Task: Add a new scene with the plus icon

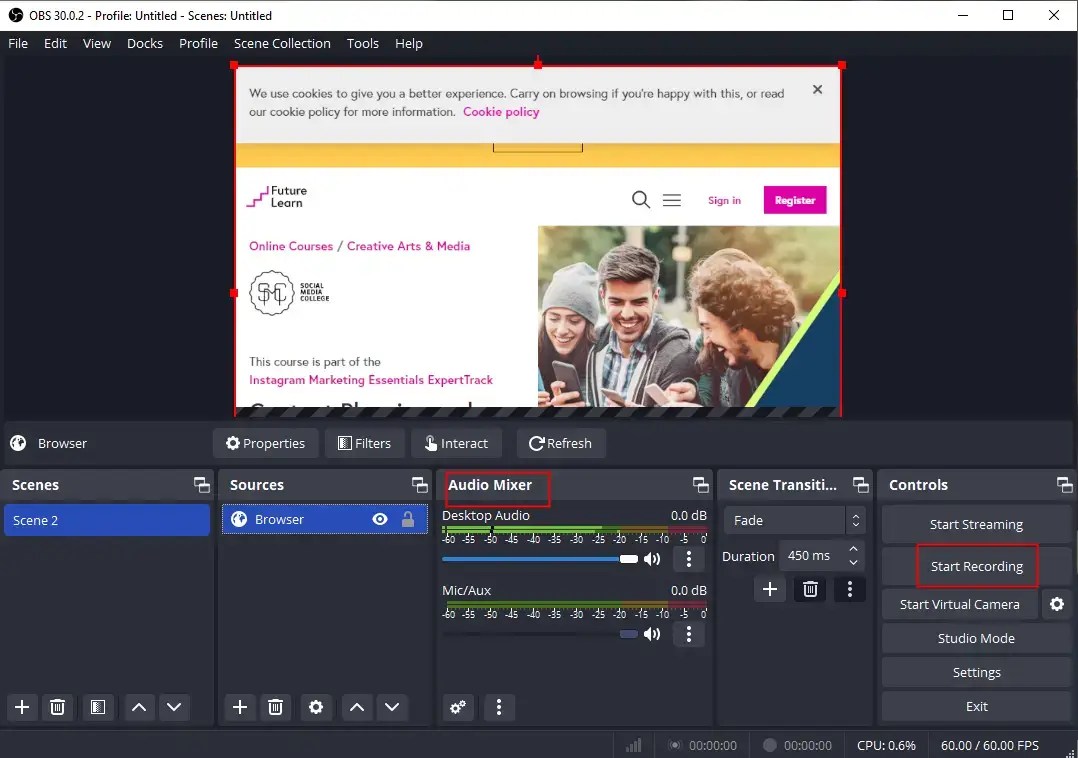Action: (22, 707)
